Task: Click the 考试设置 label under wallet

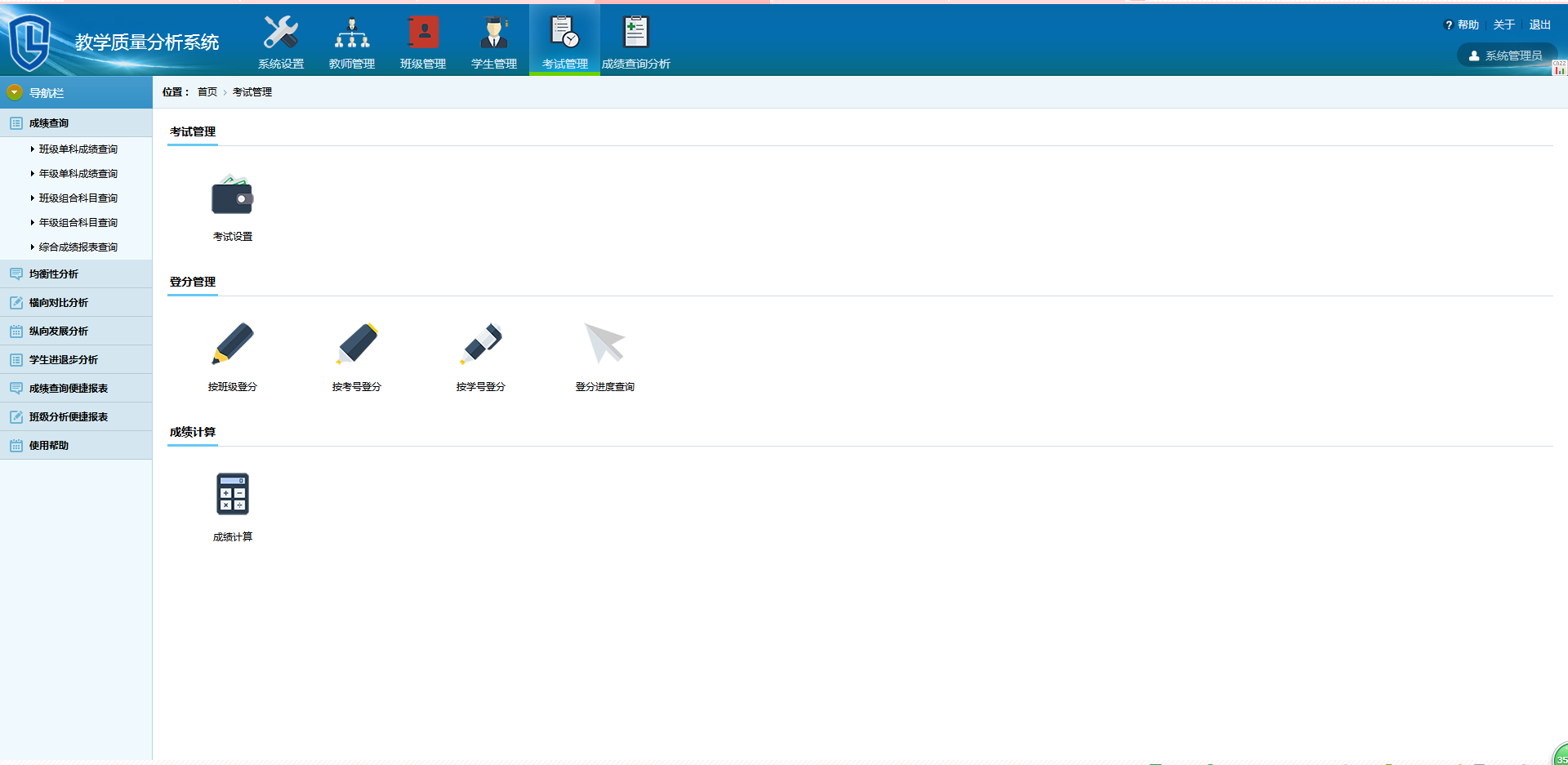Action: pos(233,237)
